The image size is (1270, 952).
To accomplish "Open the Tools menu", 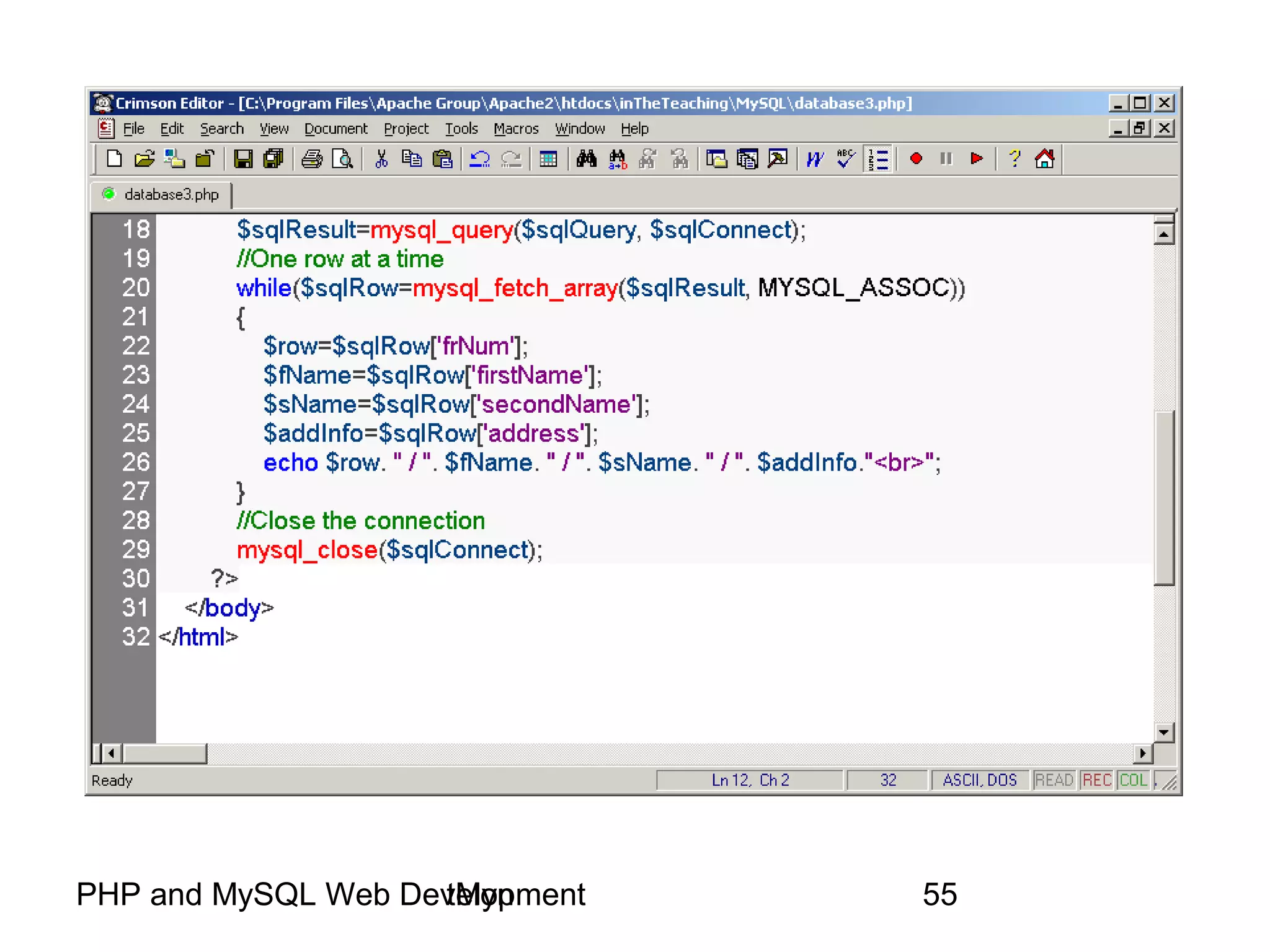I will (x=461, y=129).
